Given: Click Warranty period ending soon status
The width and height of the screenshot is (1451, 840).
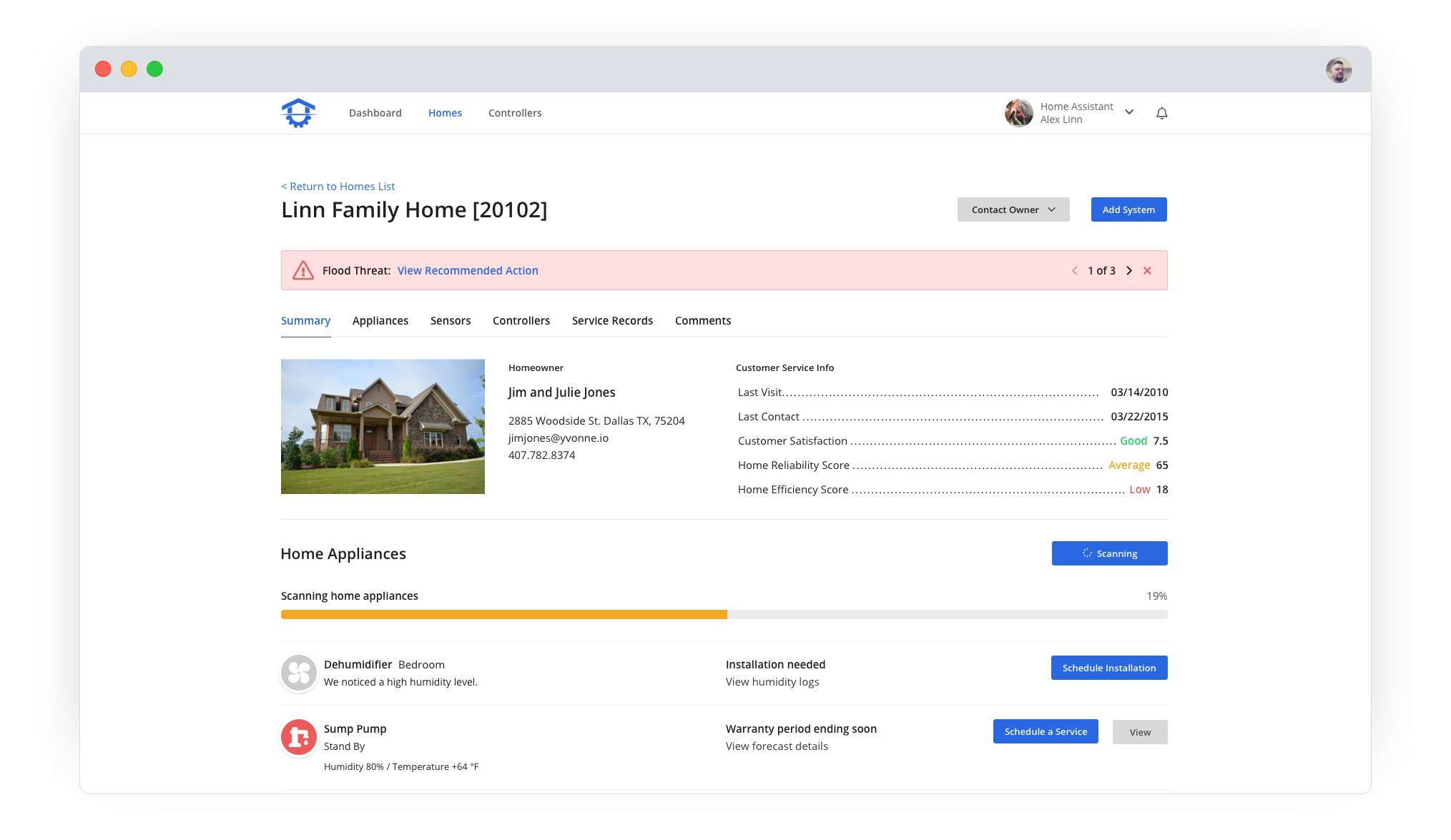Looking at the screenshot, I should pyautogui.click(x=801, y=728).
